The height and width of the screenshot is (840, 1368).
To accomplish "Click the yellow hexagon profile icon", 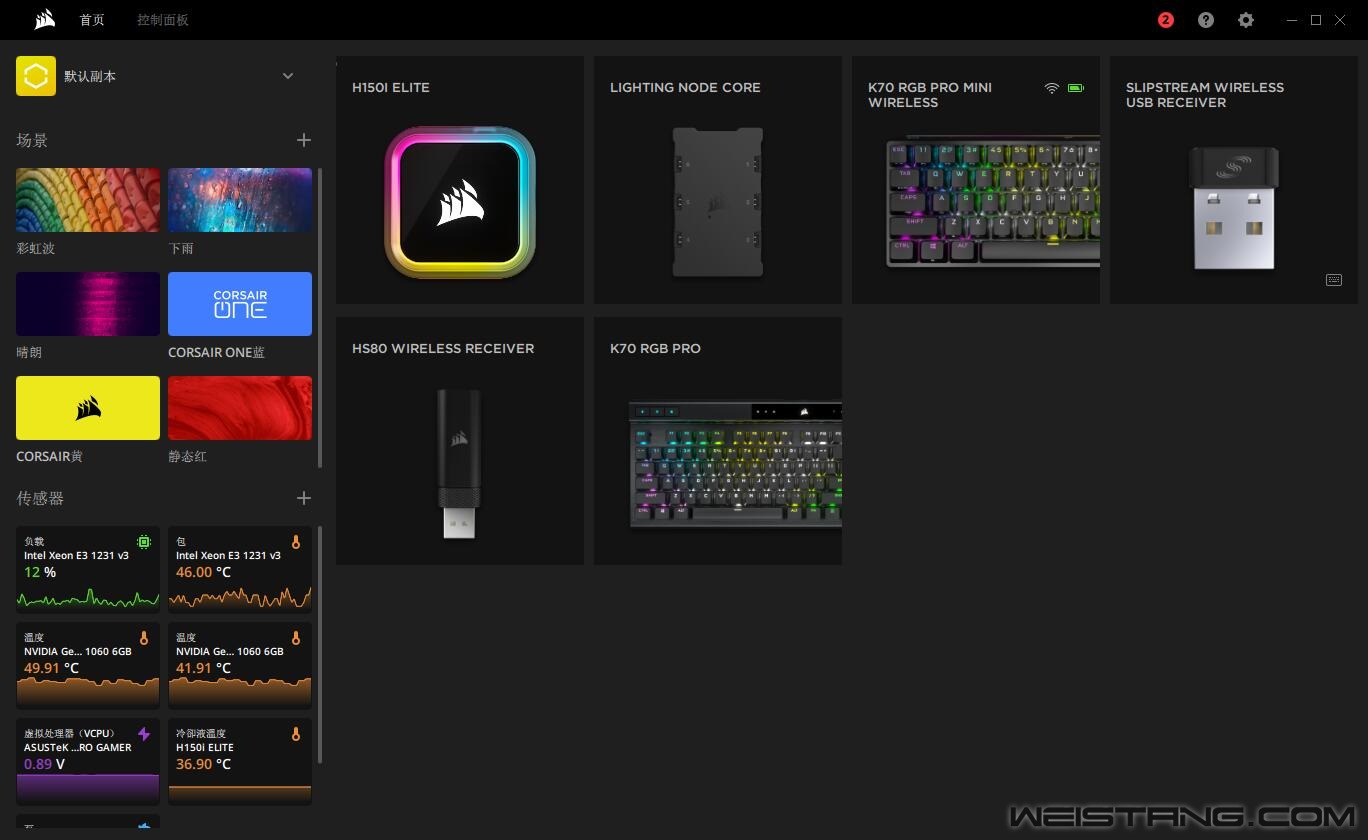I will [36, 76].
